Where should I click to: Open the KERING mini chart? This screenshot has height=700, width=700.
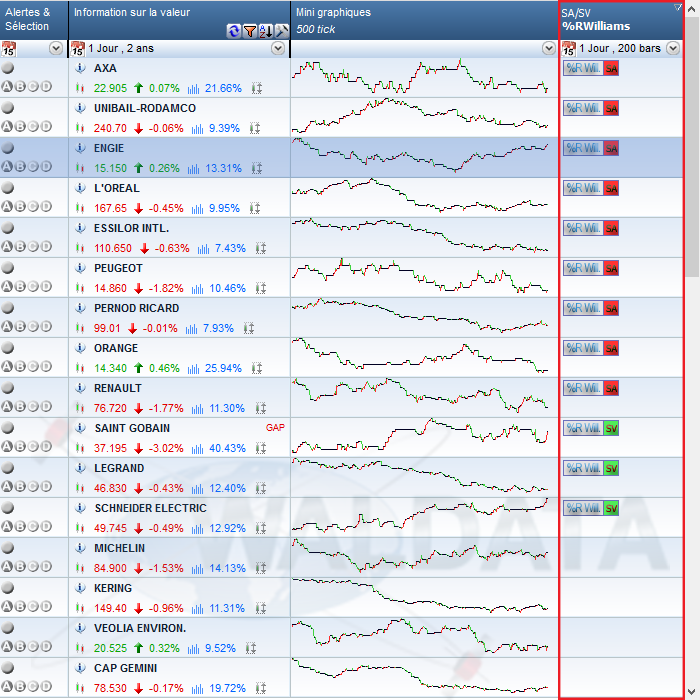point(420,596)
